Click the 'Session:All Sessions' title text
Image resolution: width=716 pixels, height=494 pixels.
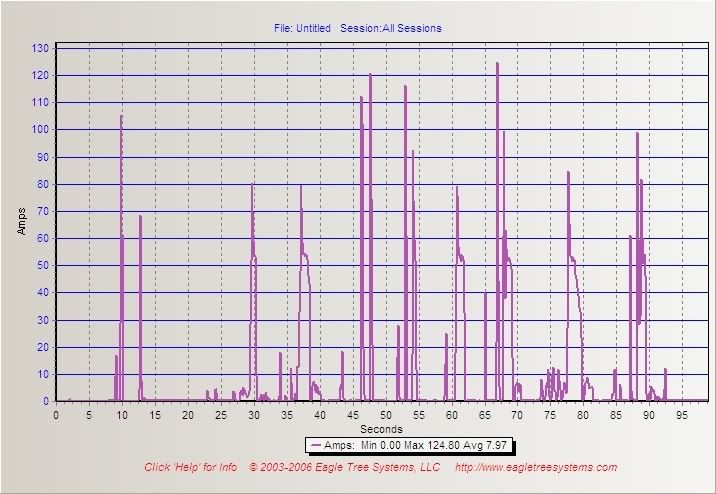click(x=390, y=28)
